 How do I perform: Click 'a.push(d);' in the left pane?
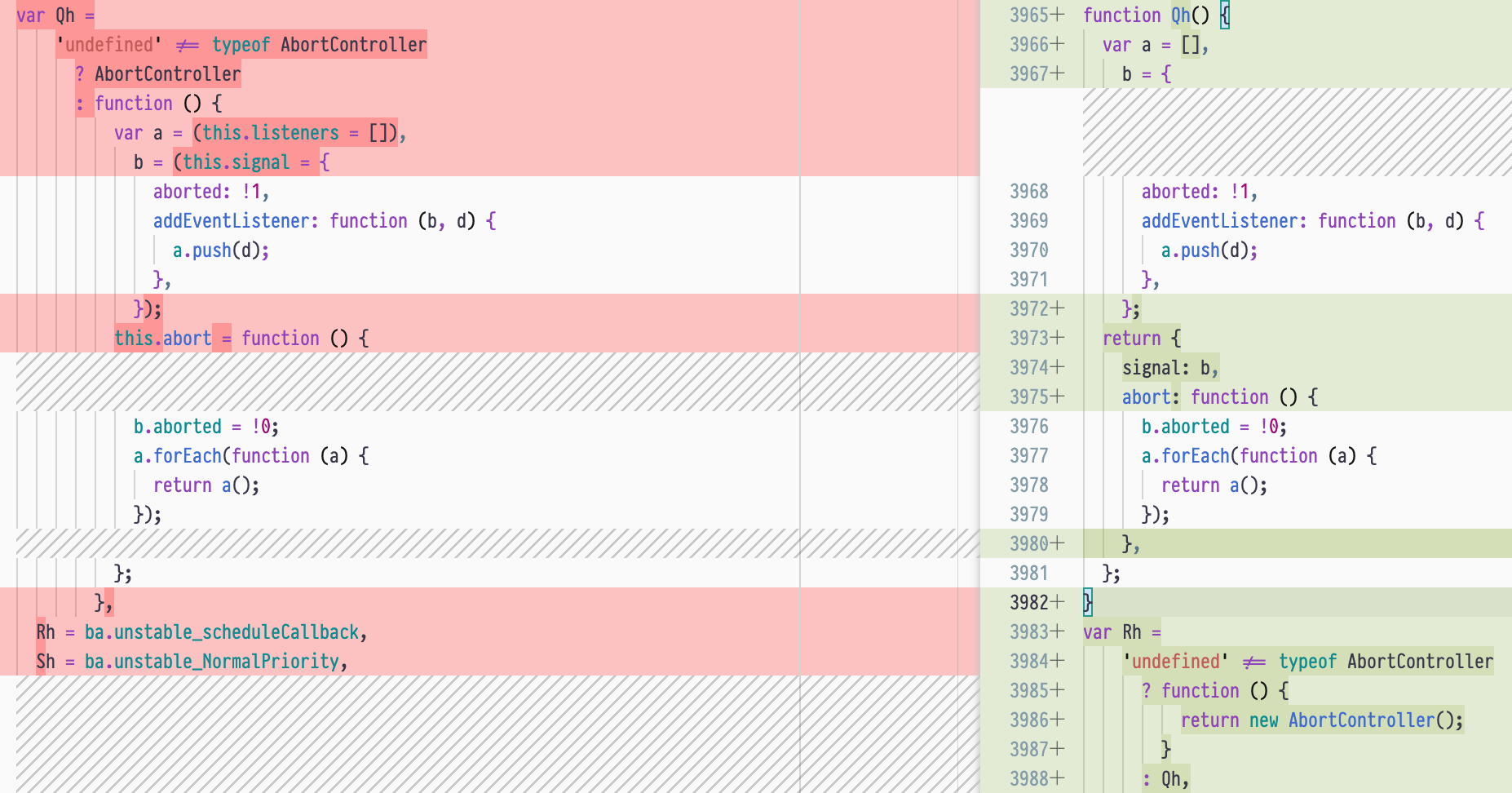221,250
